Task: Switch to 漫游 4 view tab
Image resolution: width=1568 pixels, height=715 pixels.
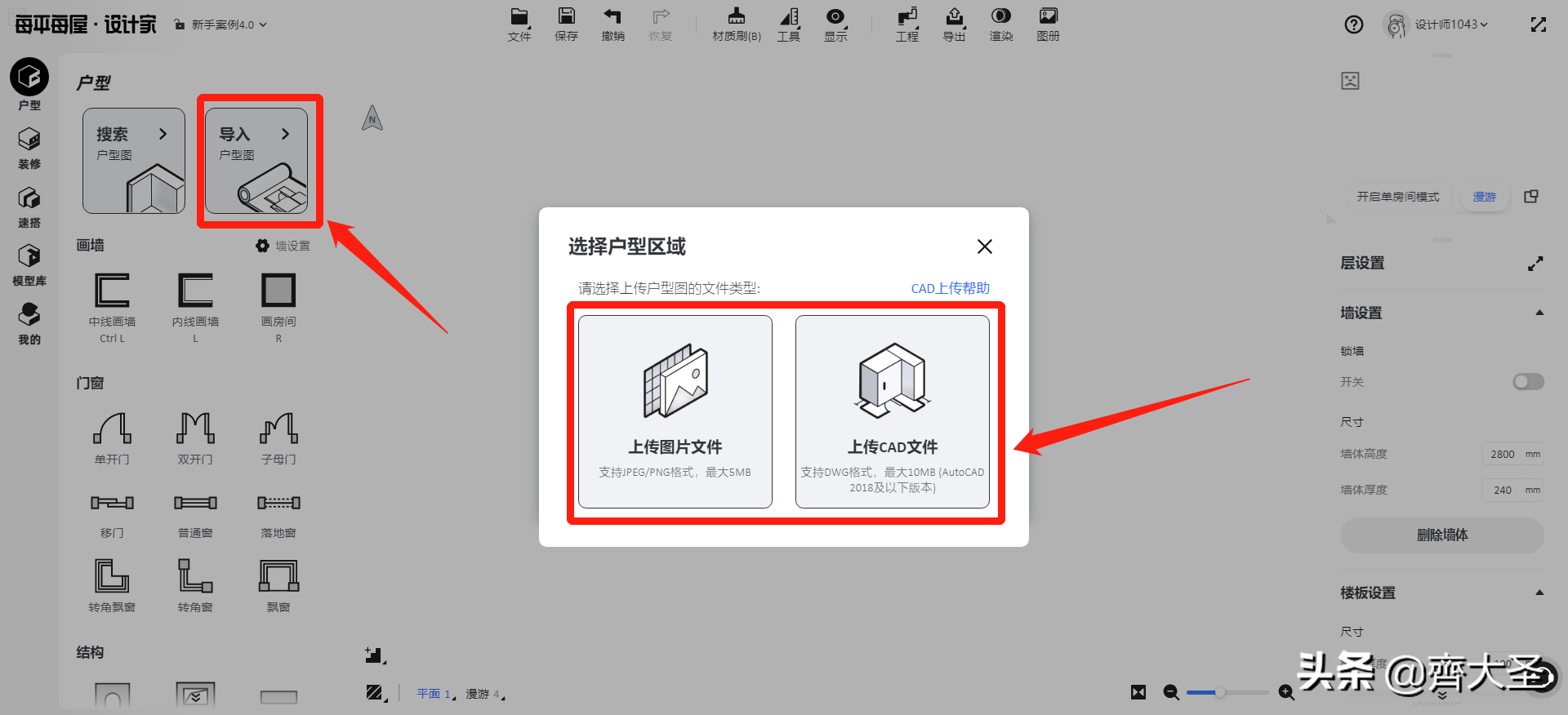Action: click(484, 694)
